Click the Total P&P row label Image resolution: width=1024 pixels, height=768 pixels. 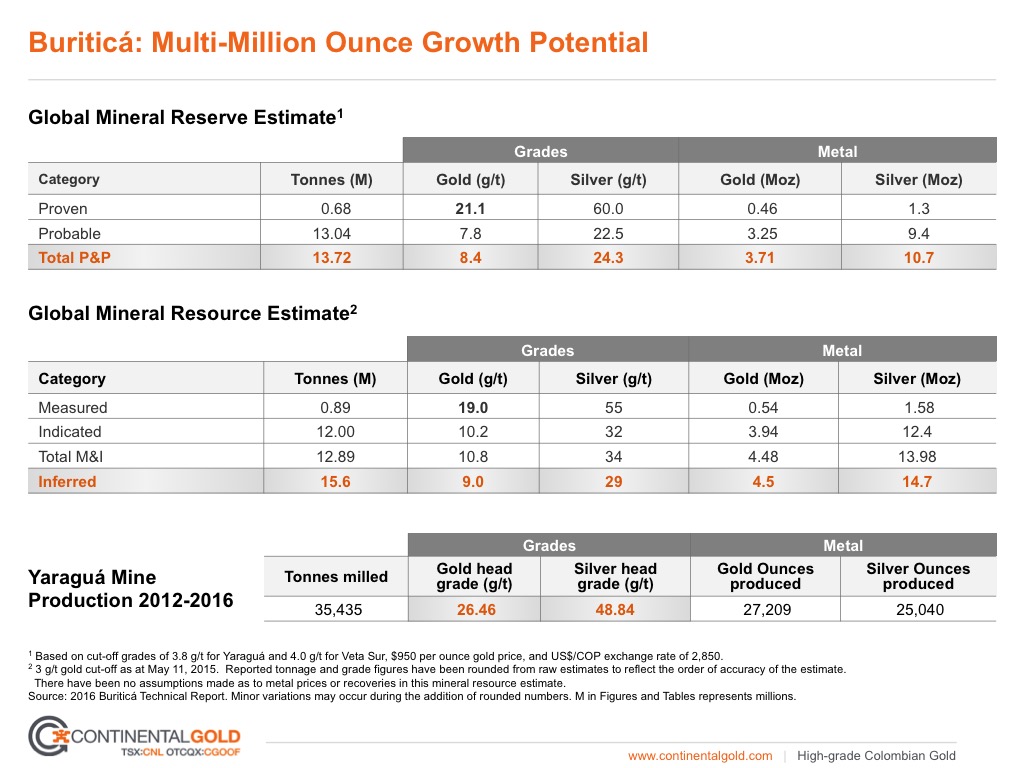tap(70, 257)
